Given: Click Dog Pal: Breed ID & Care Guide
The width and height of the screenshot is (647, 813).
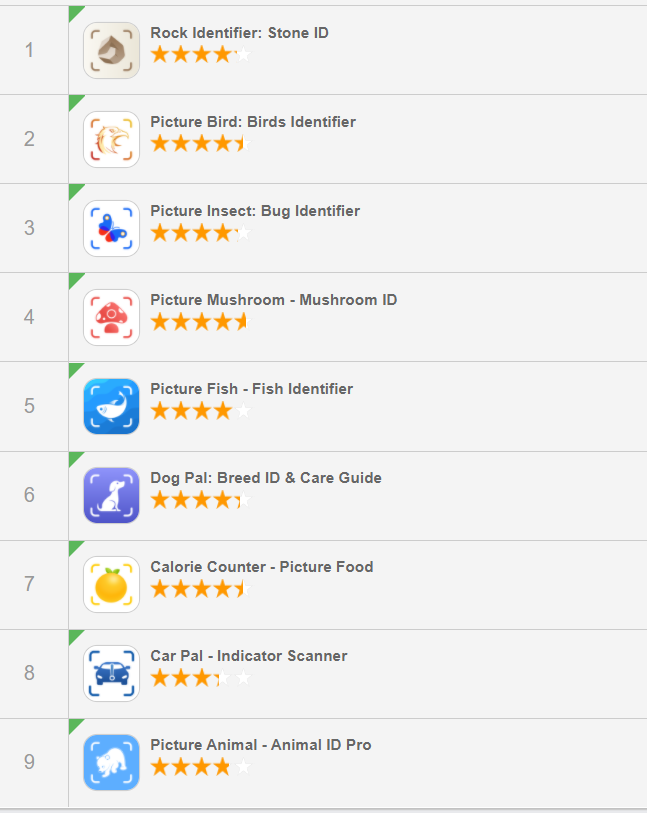Looking at the screenshot, I should click(265, 478).
